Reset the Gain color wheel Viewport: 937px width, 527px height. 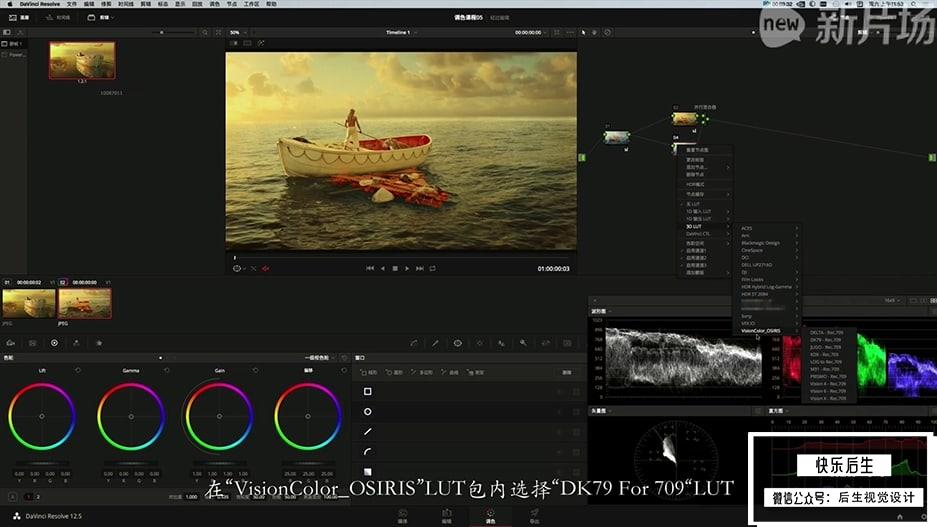tap(255, 370)
